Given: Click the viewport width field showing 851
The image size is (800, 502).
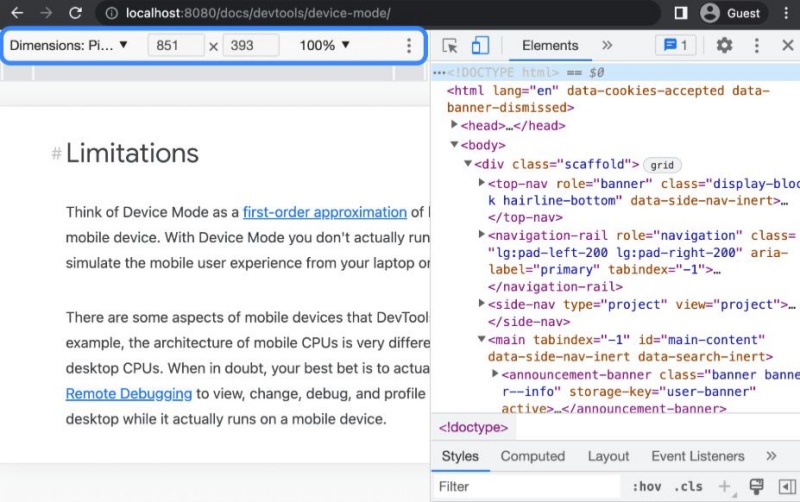Looking at the screenshot, I should pyautogui.click(x=176, y=46).
